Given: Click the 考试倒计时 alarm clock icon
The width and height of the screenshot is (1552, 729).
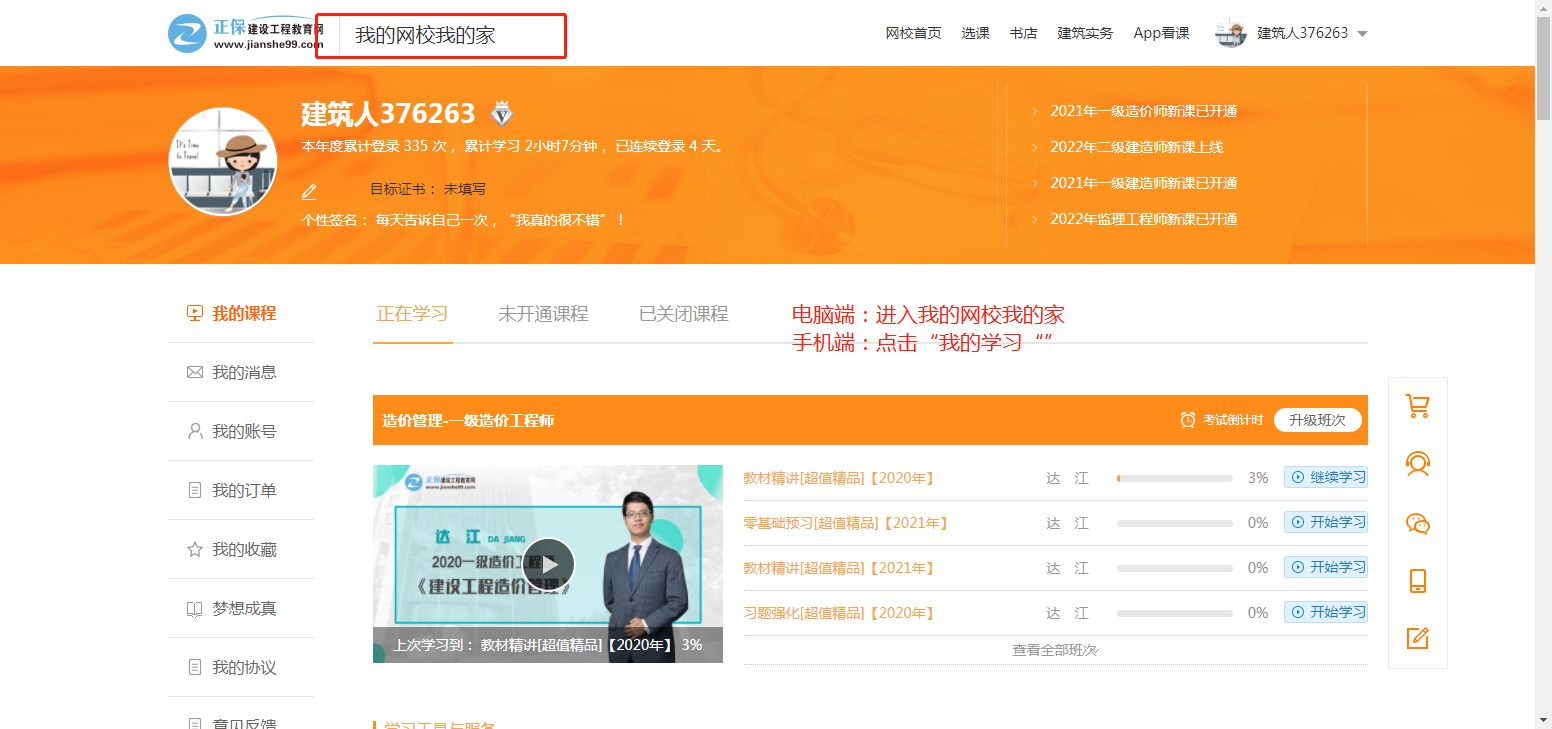Looking at the screenshot, I should [x=1188, y=420].
